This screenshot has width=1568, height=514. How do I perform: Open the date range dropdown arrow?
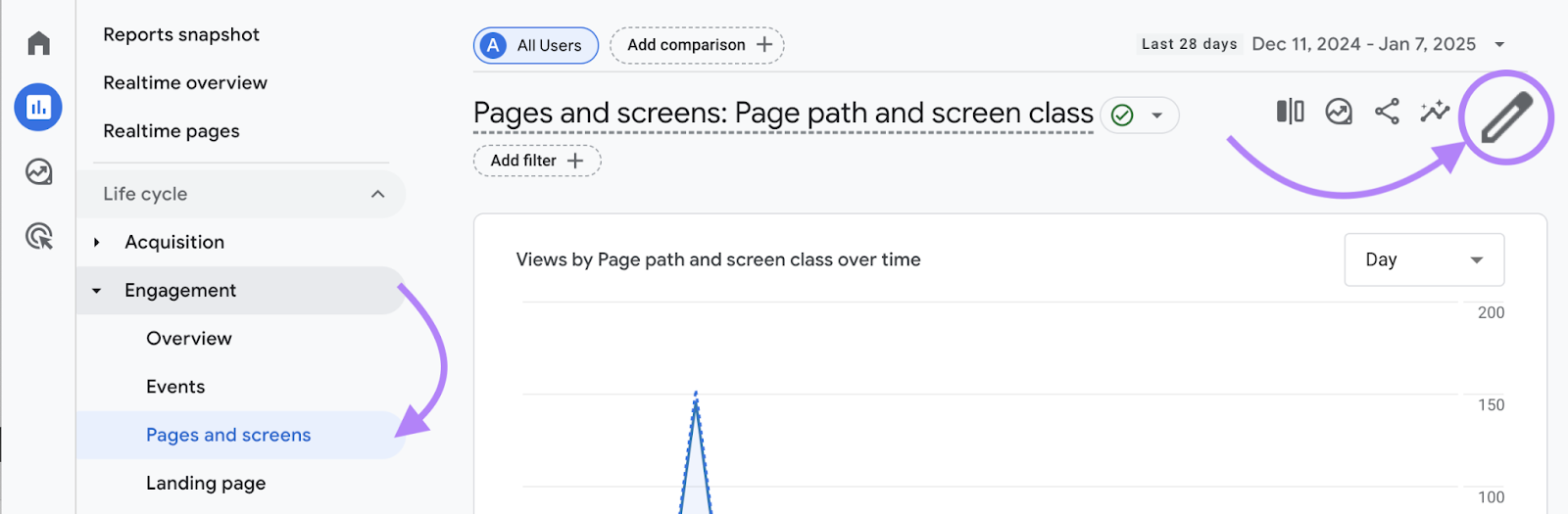(1499, 45)
